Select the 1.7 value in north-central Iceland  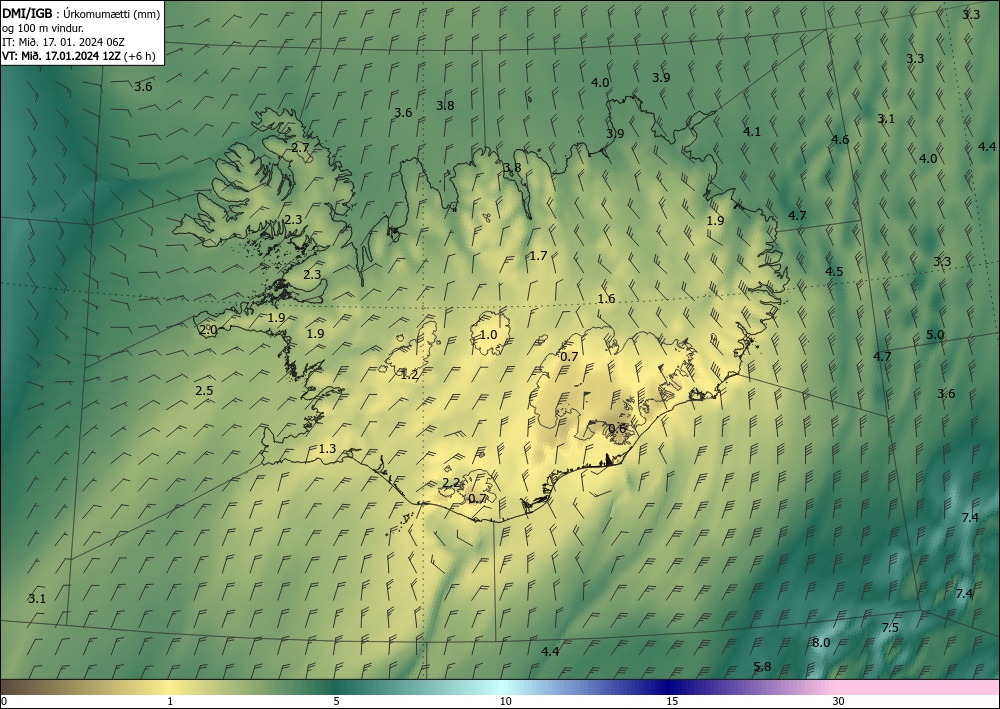538,256
